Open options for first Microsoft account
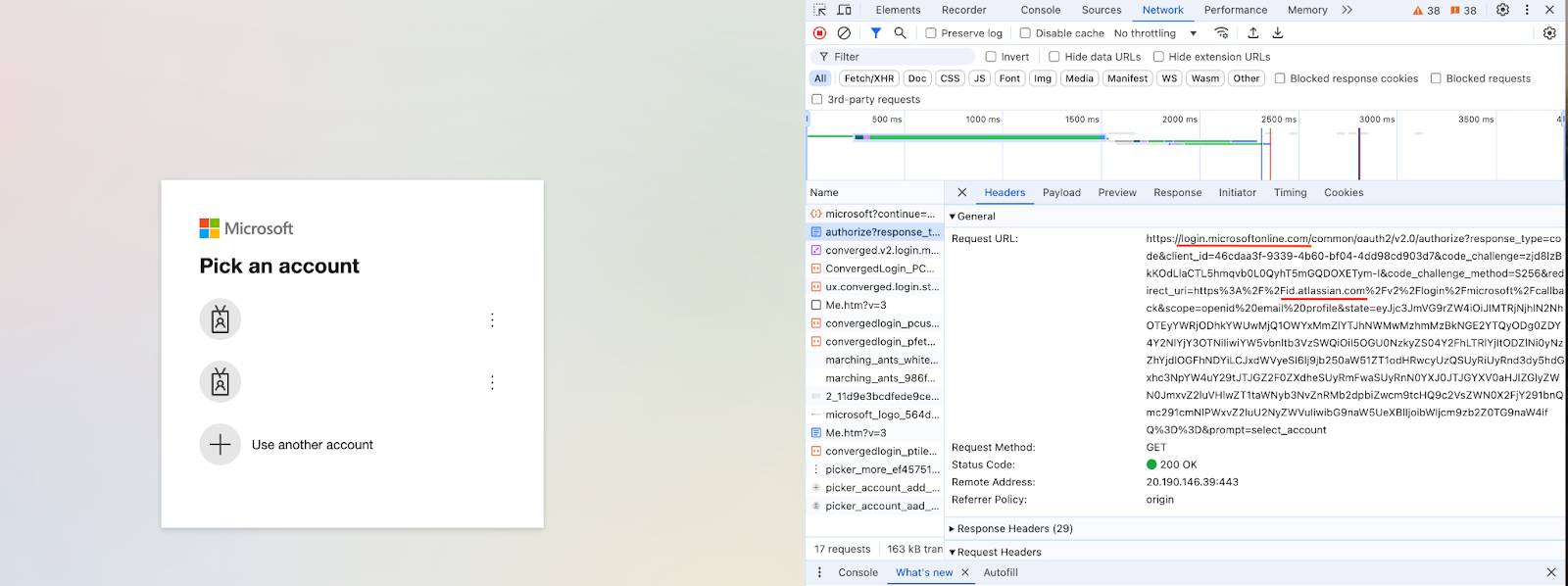 (492, 319)
